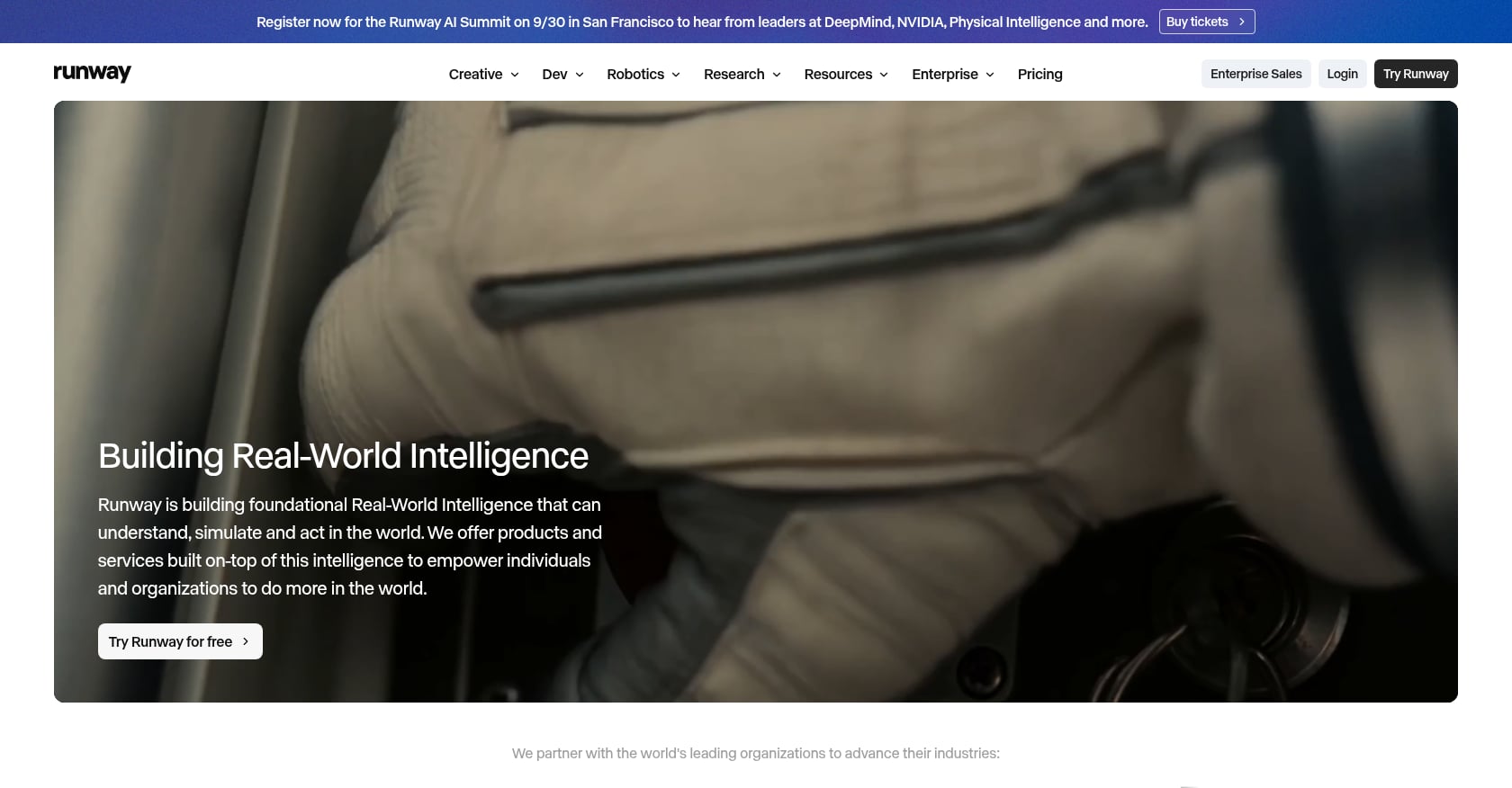The image size is (1512, 788).
Task: Click the Enterprise Sales button
Action: (1255, 74)
